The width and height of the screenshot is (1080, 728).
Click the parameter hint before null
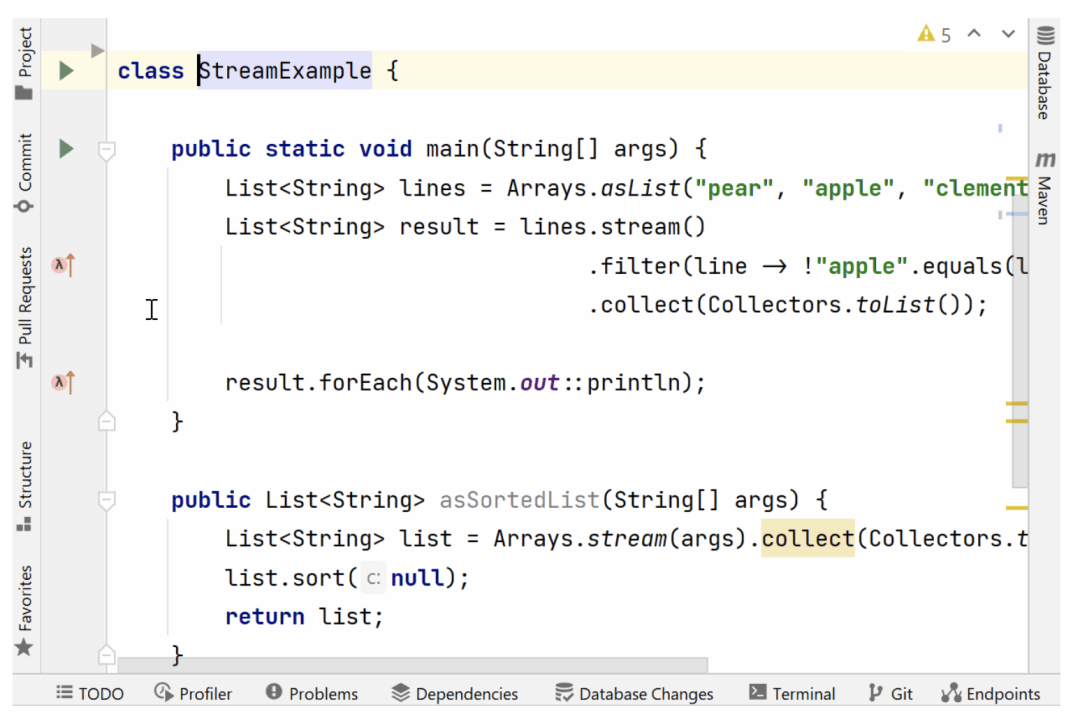click(x=373, y=578)
